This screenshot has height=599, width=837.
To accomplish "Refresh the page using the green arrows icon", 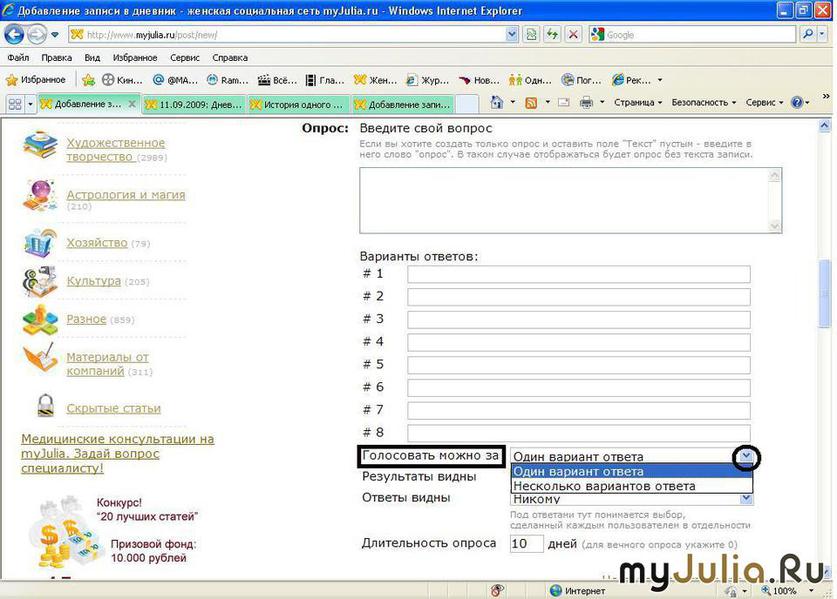I will pyautogui.click(x=551, y=34).
